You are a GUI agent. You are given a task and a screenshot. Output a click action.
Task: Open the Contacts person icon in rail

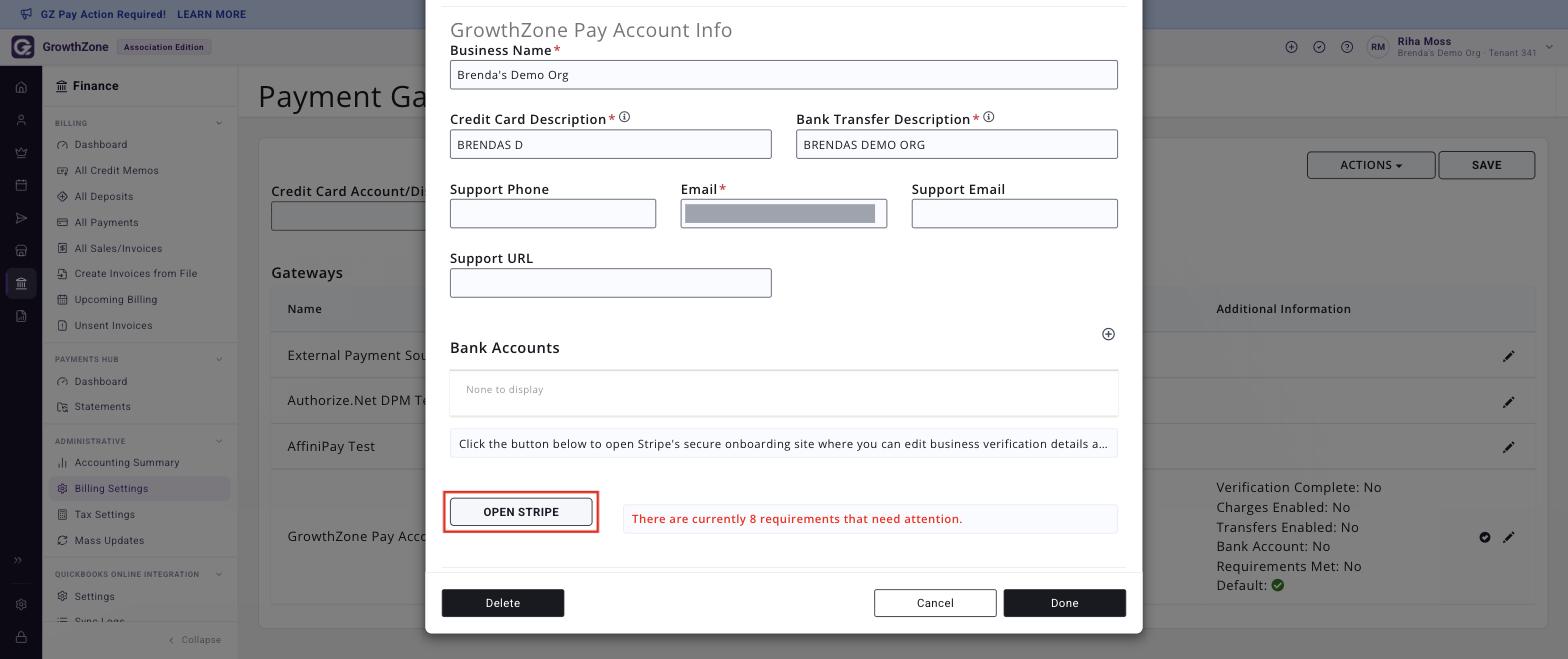(x=21, y=120)
